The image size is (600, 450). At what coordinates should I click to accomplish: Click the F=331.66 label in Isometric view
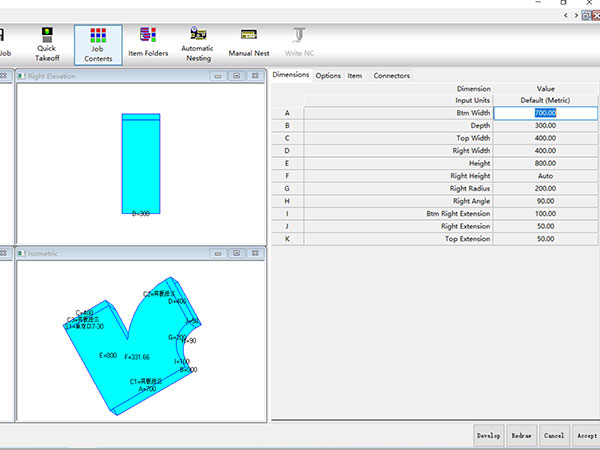click(x=137, y=357)
